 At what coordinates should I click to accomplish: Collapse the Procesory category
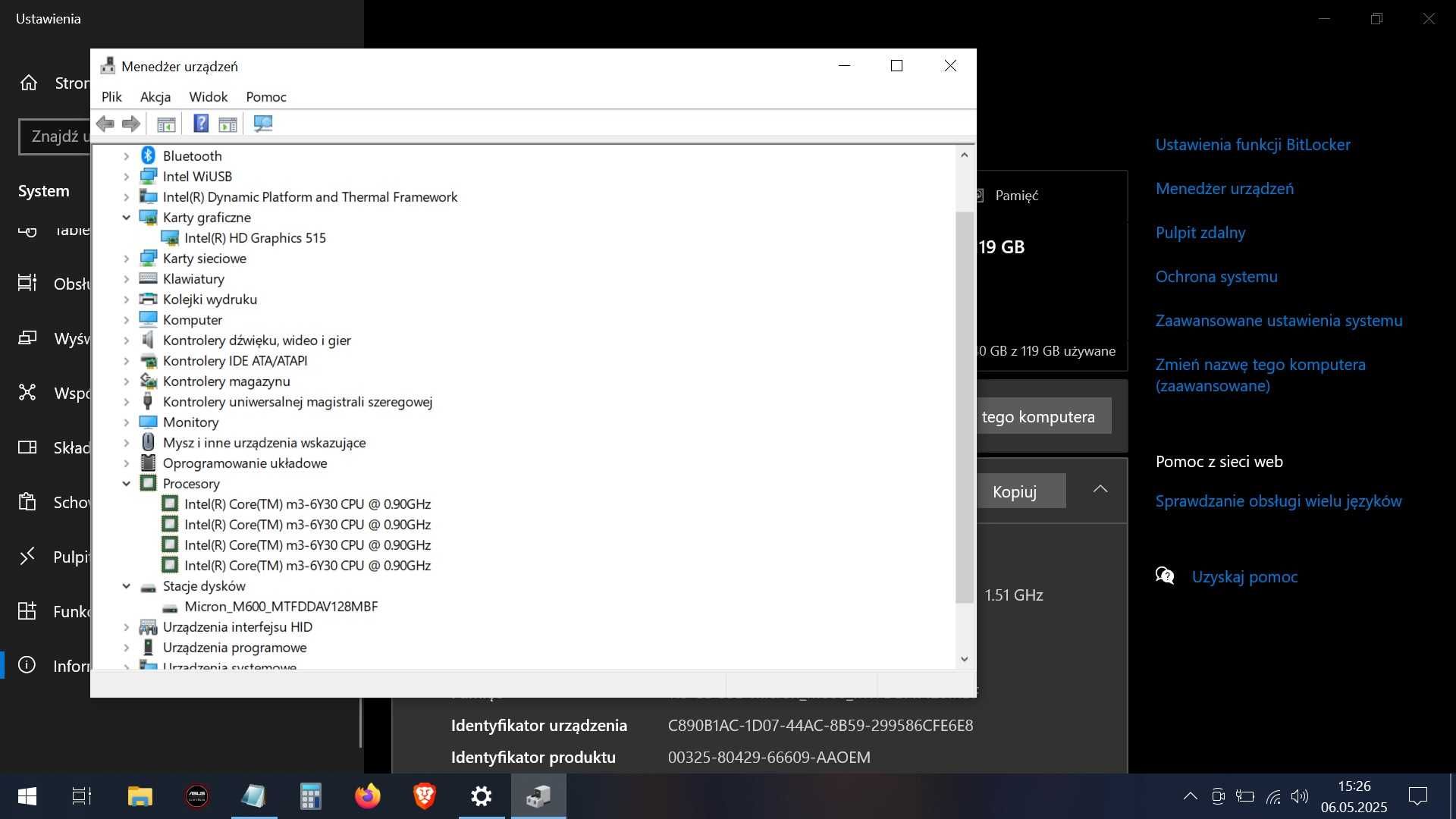tap(127, 484)
